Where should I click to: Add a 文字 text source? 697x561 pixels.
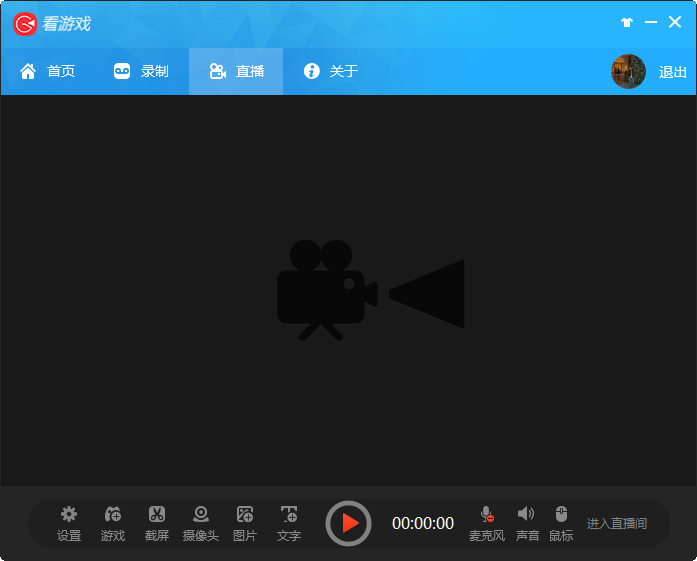pos(289,524)
